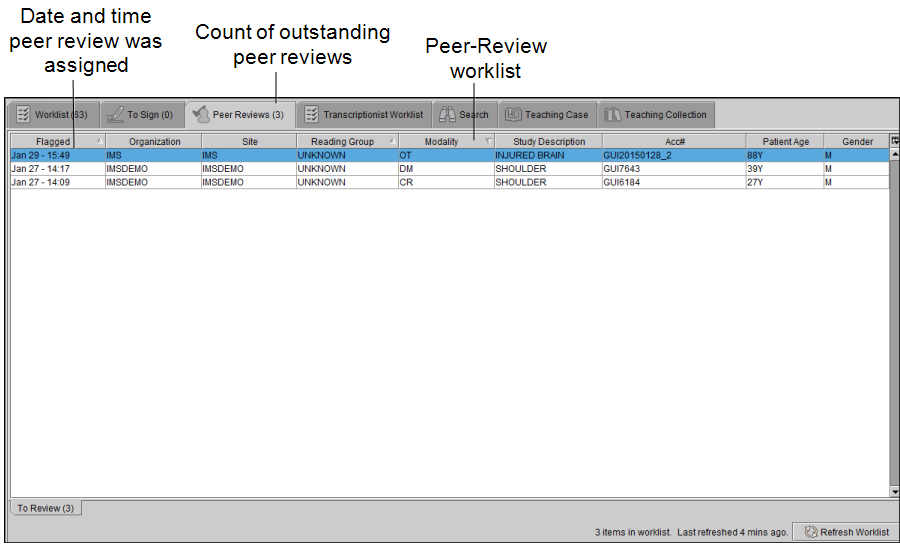The height and width of the screenshot is (553, 900).
Task: Open the Modality column filter arrow
Action: [487, 141]
